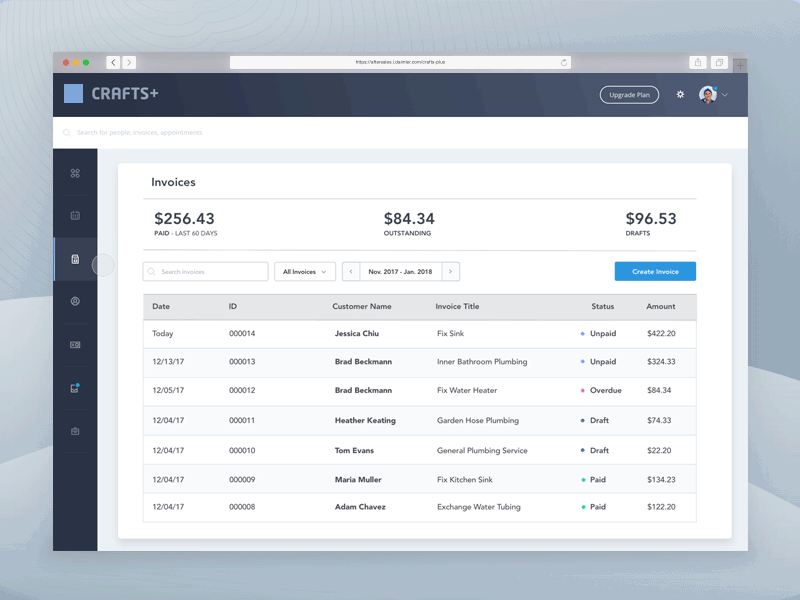The height and width of the screenshot is (600, 800).
Task: Select the contacts person icon in sidebar
Action: click(x=76, y=300)
